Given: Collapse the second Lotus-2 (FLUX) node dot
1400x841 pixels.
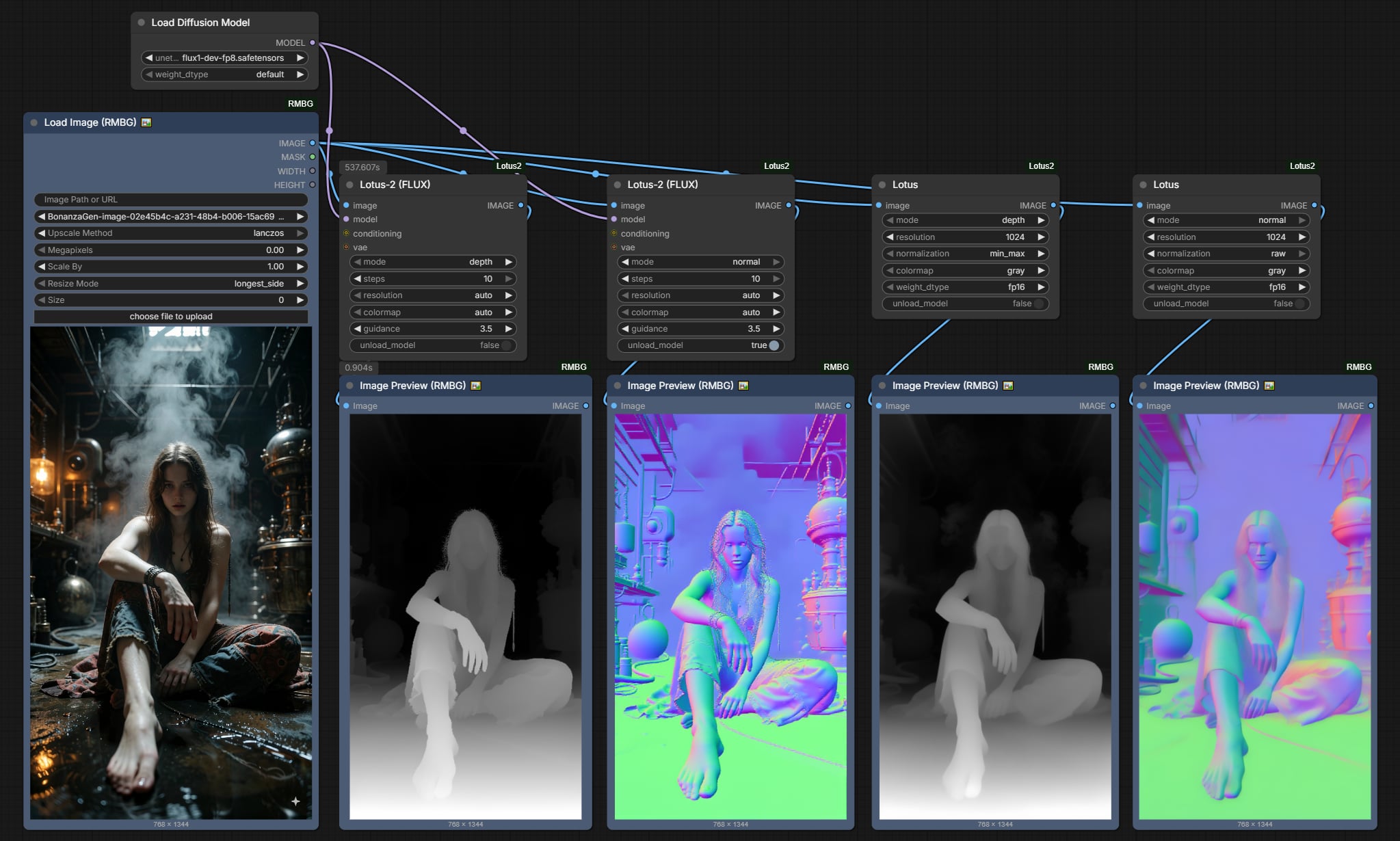Looking at the screenshot, I should click(x=618, y=185).
